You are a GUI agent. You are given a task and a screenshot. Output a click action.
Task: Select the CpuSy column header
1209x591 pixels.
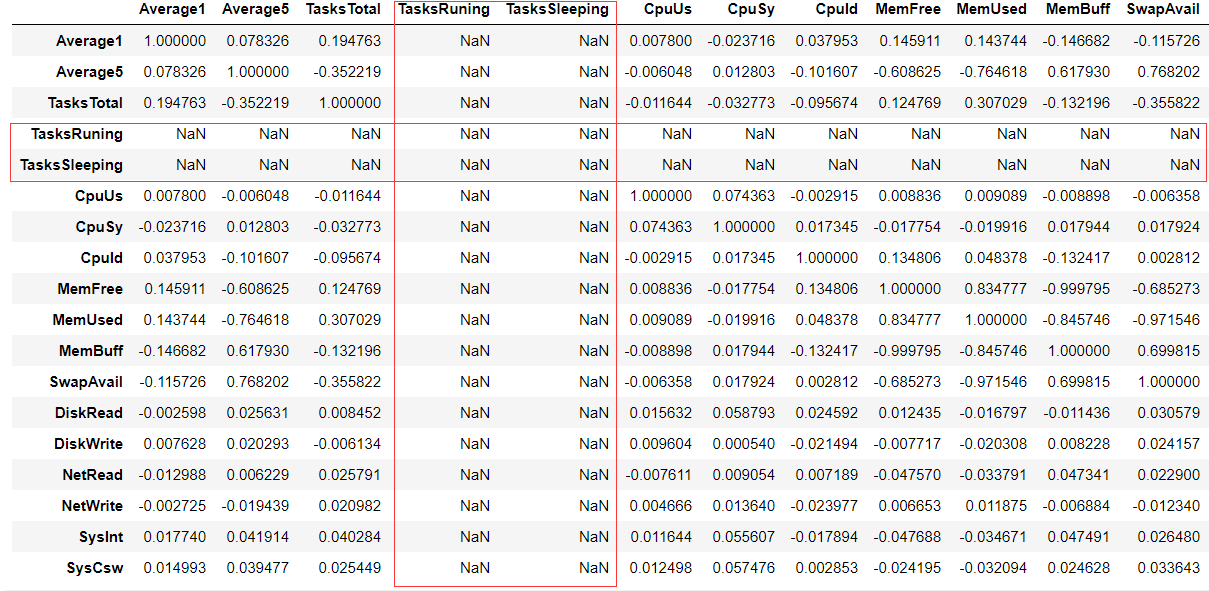tap(753, 9)
